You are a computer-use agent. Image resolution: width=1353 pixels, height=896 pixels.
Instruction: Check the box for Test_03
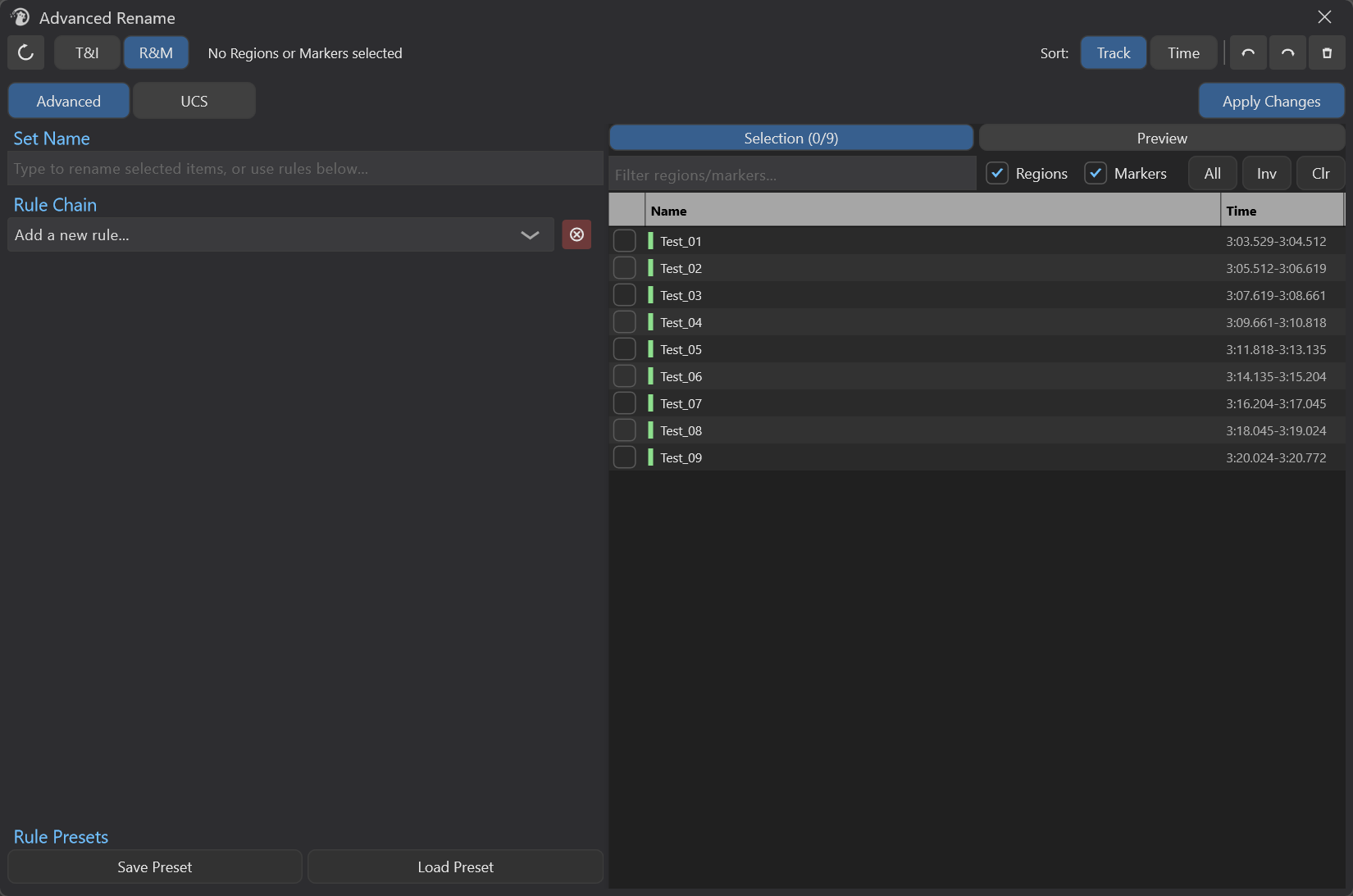625,295
